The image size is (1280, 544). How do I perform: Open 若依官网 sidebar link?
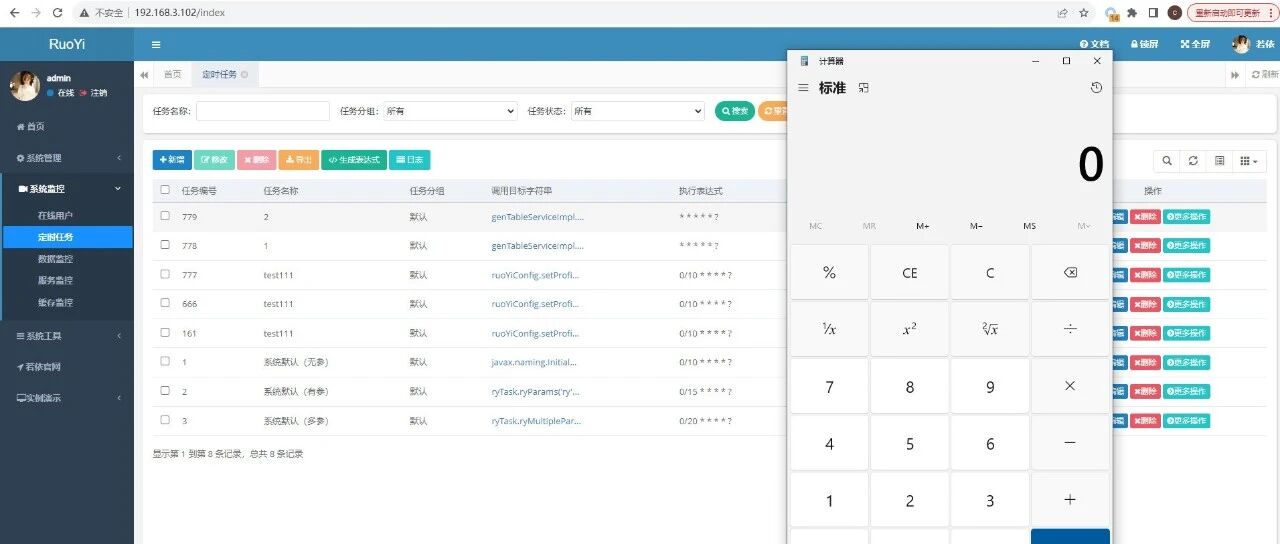coord(66,367)
